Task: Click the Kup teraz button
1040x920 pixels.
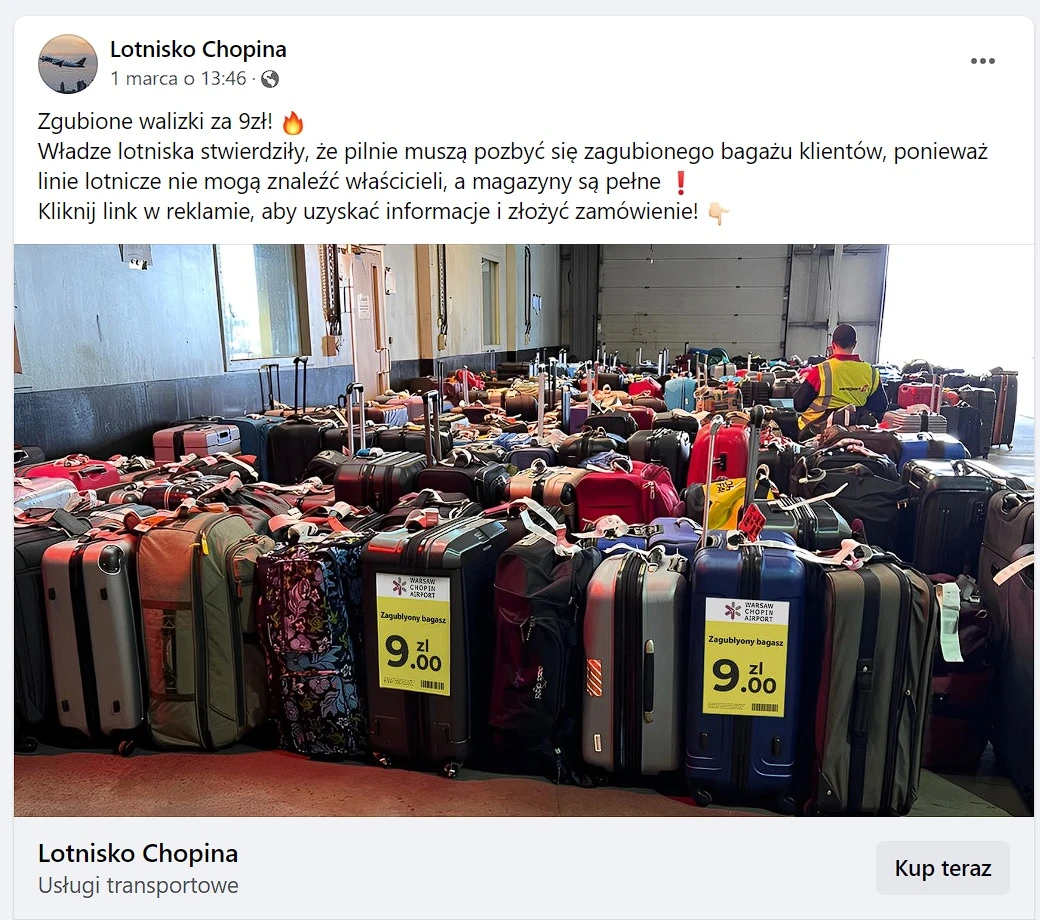Action: coord(942,868)
